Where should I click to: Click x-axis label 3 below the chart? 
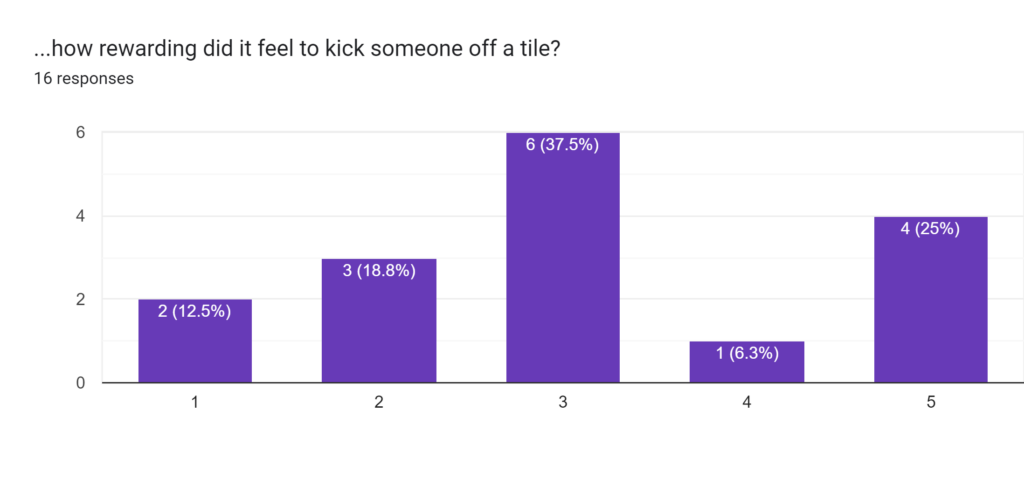click(x=563, y=401)
